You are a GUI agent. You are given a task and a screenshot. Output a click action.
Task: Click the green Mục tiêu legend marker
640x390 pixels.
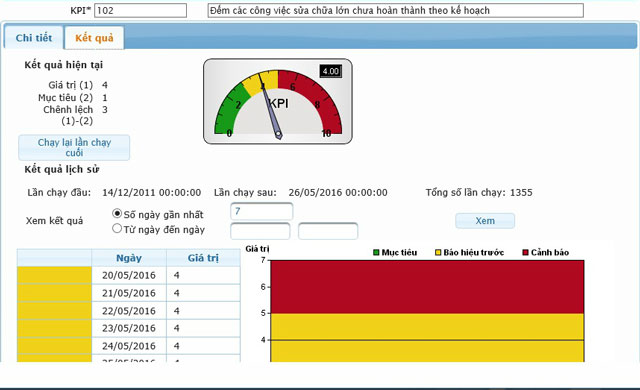point(376,253)
